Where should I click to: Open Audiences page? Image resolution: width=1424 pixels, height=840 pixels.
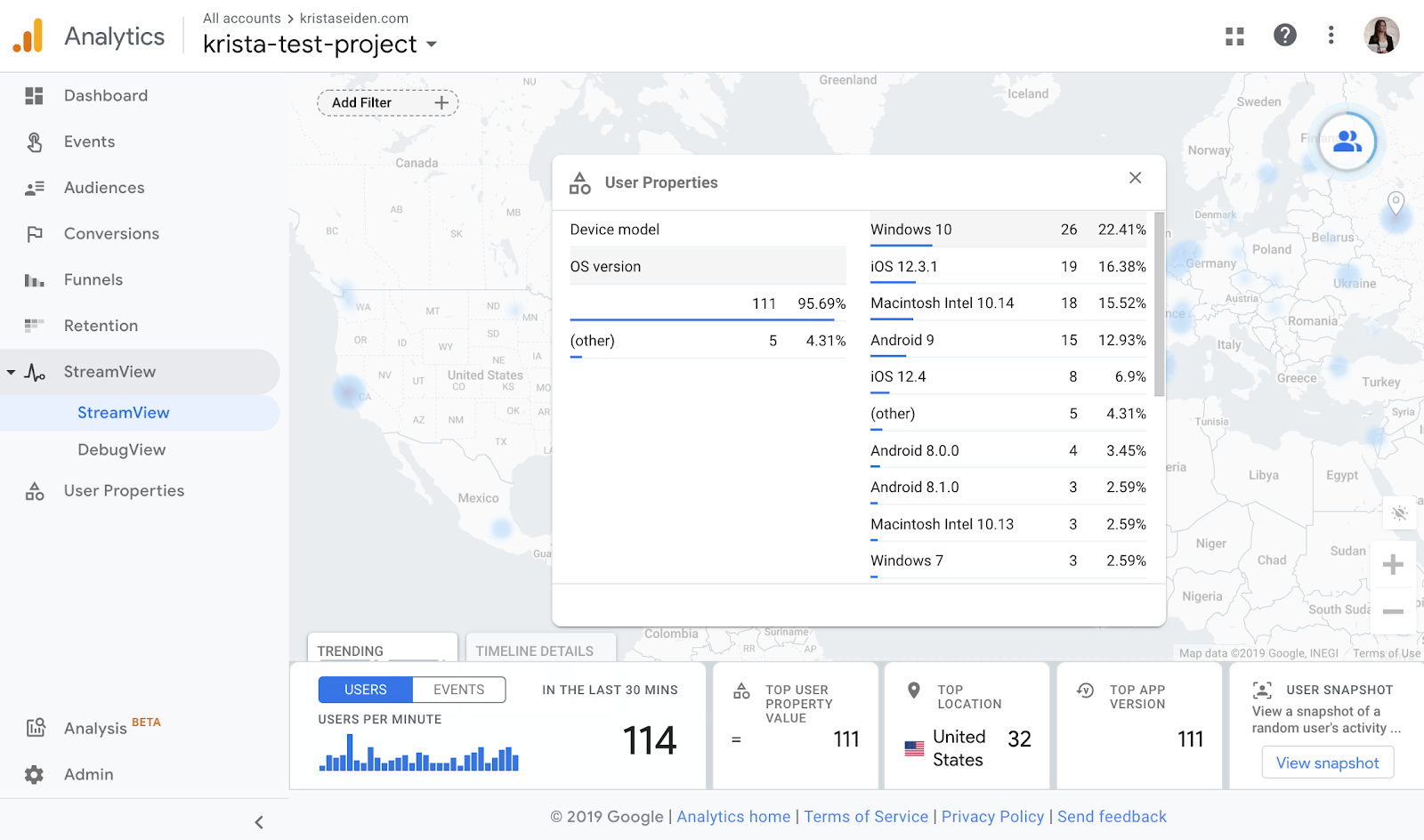click(104, 188)
